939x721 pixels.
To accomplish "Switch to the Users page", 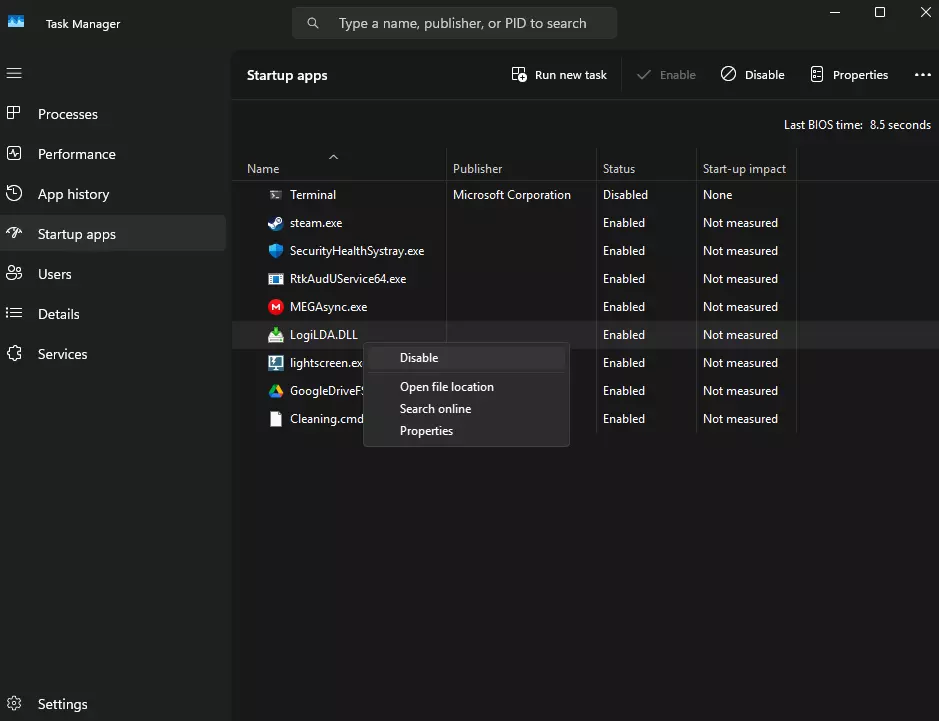I will coord(54,274).
